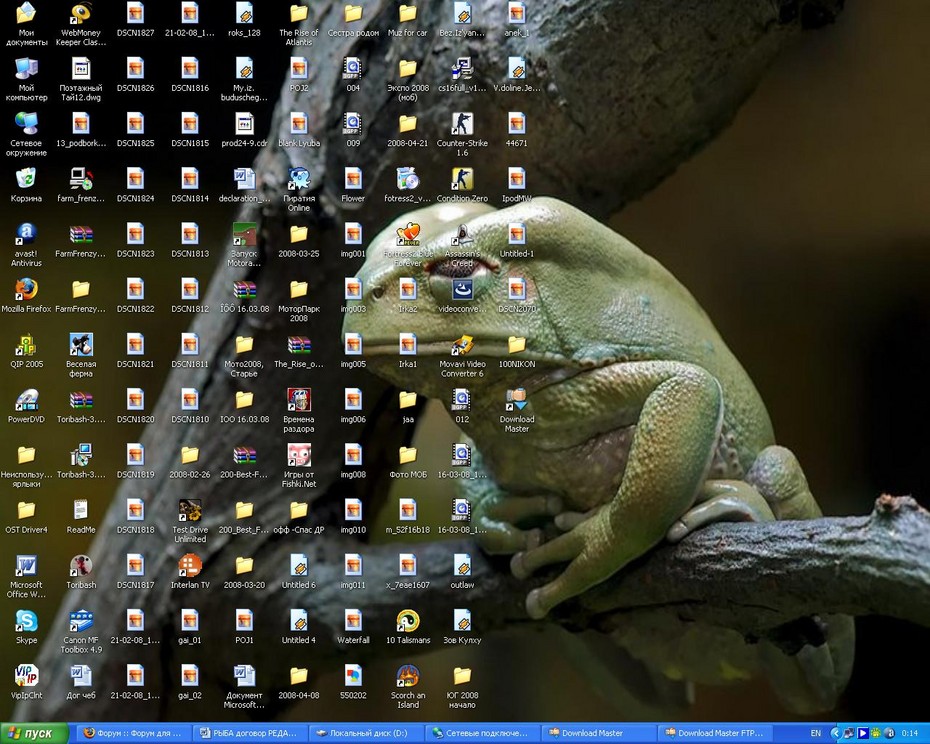Click the avast tray icon

(x=888, y=733)
